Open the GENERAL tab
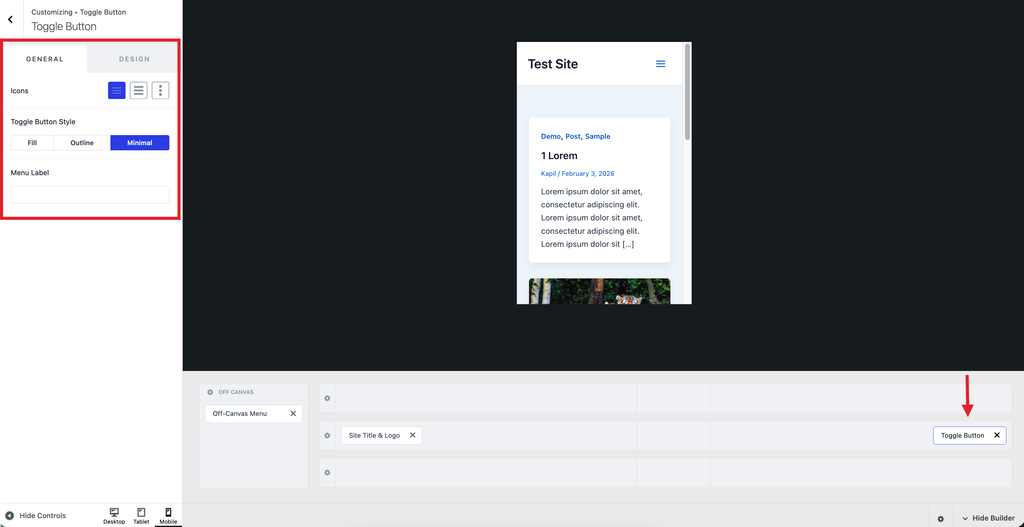This screenshot has width=1024, height=527. coord(44,59)
